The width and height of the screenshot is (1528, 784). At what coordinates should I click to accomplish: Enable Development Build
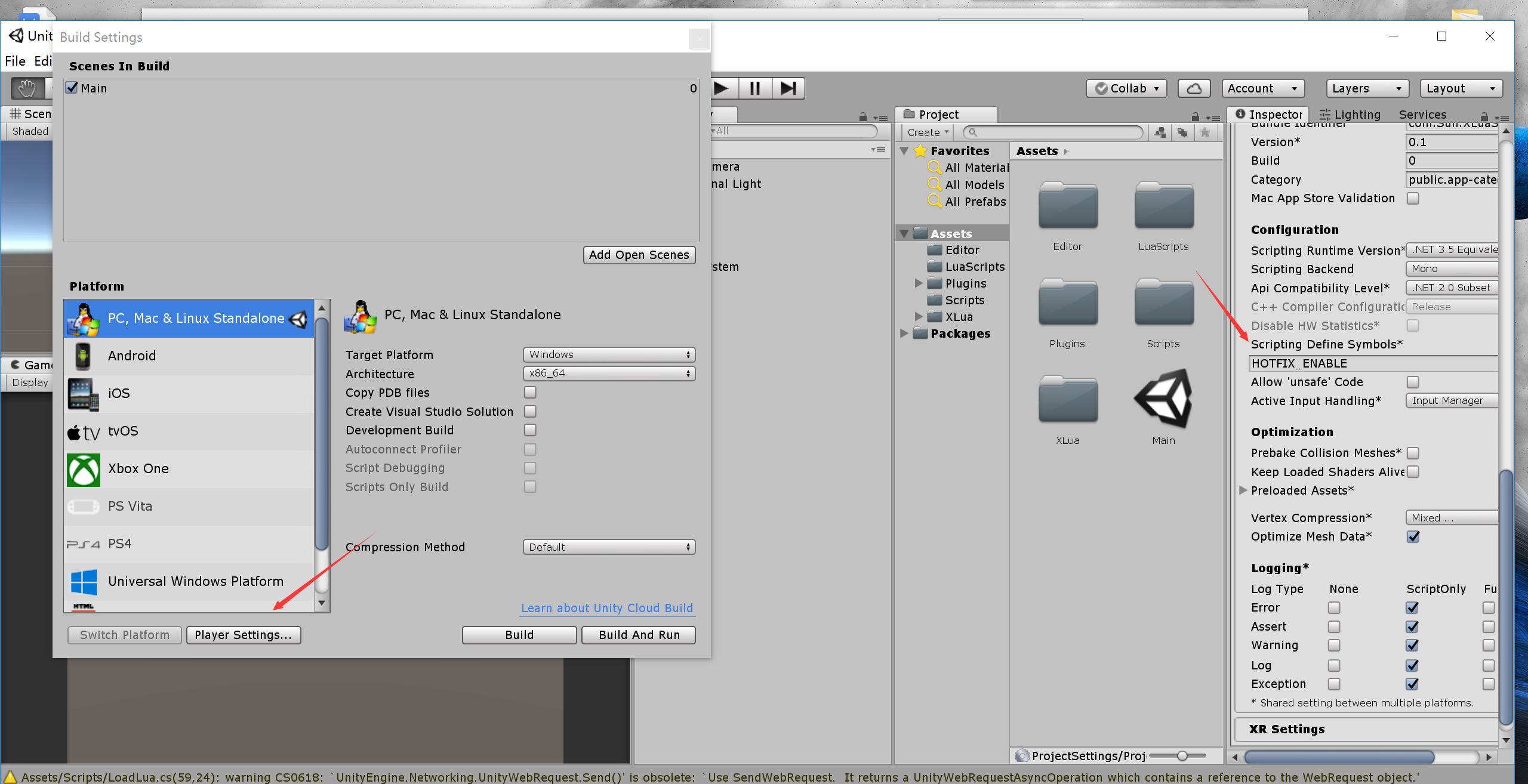point(530,430)
